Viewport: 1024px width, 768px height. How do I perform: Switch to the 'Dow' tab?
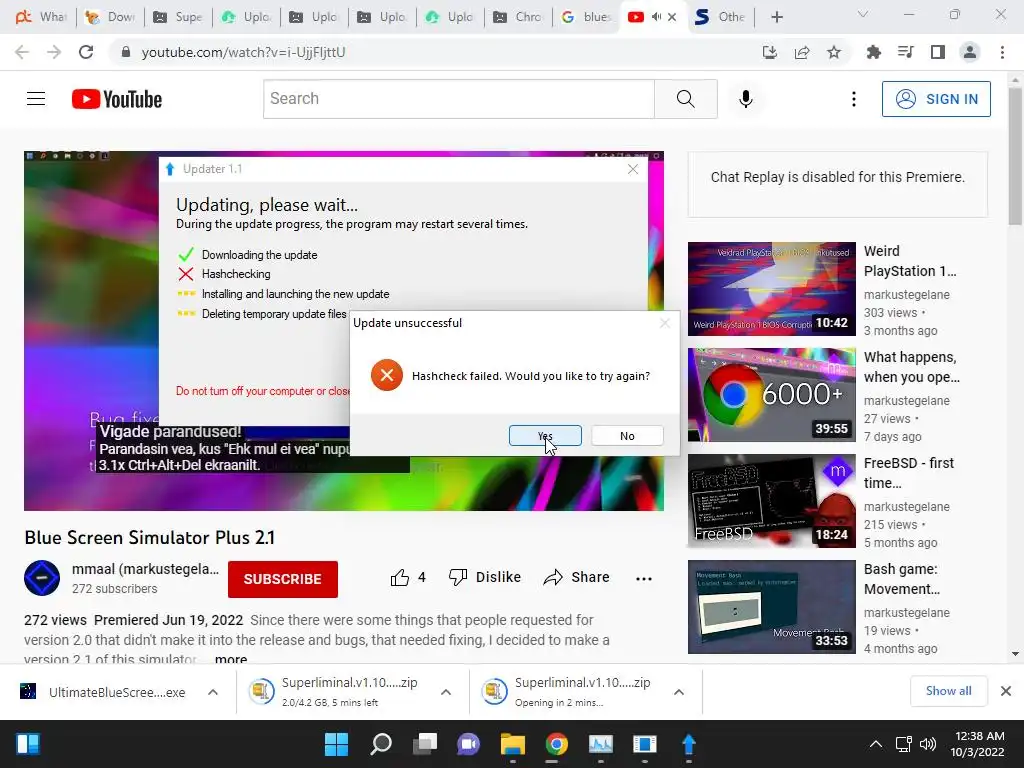click(110, 17)
